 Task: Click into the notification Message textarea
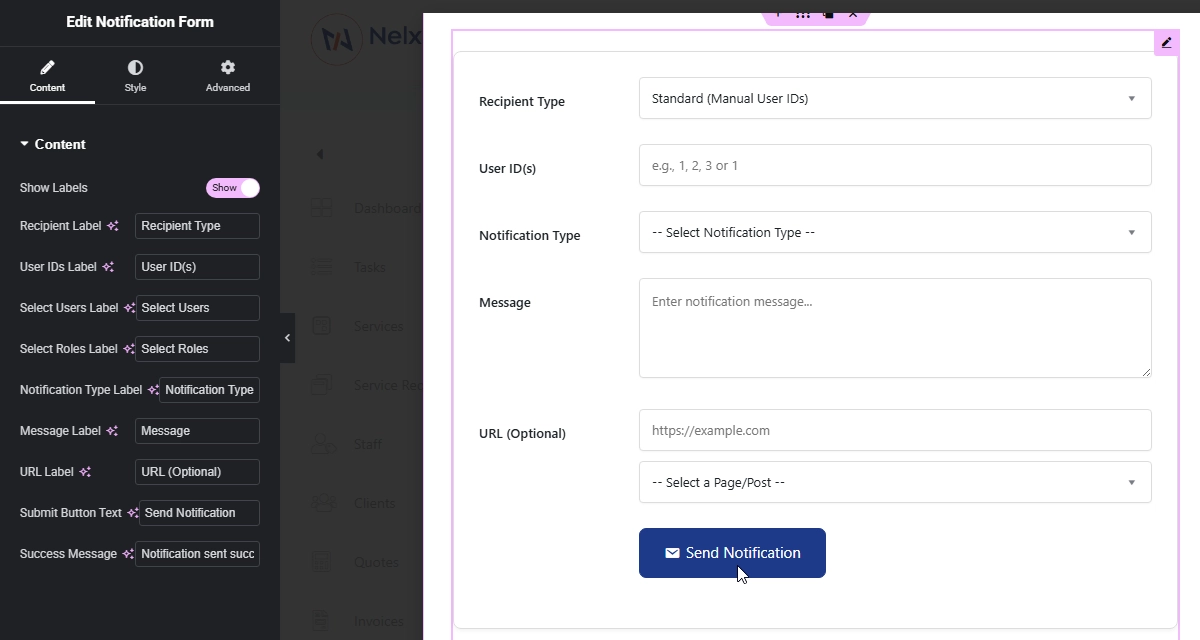[895, 328]
